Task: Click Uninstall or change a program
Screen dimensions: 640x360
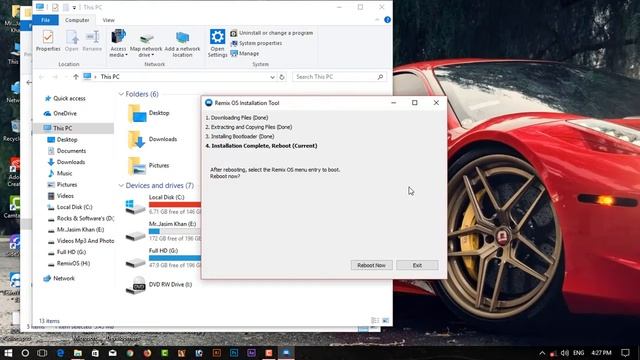Action: pos(272,33)
